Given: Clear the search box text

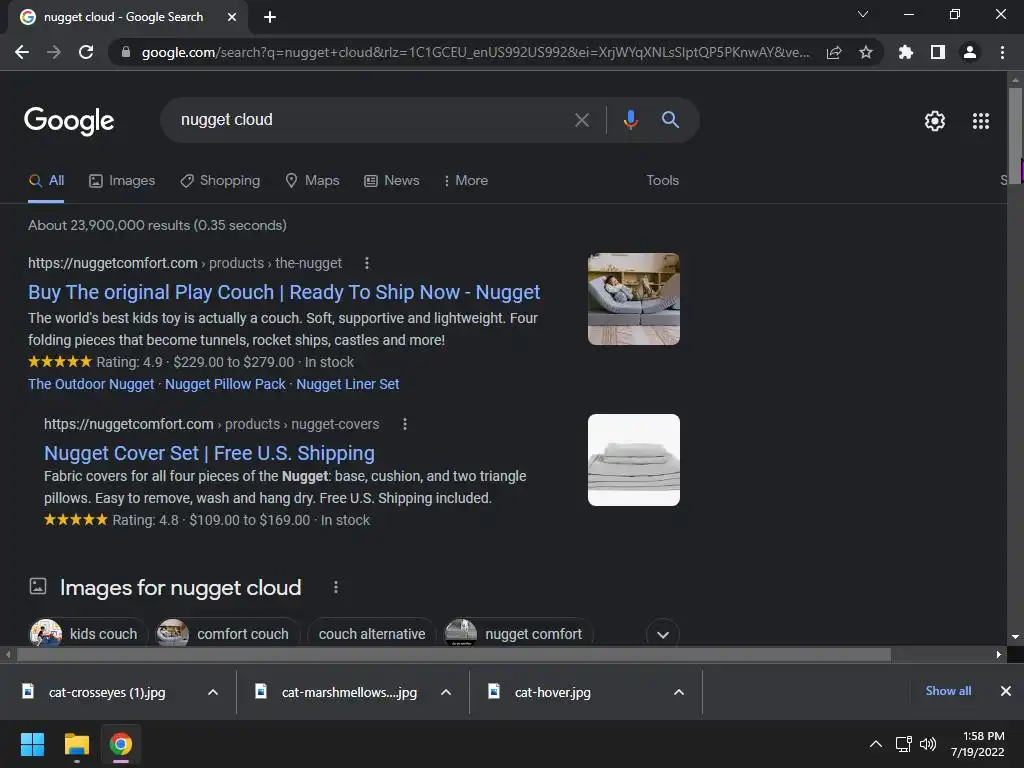Looking at the screenshot, I should [x=582, y=120].
